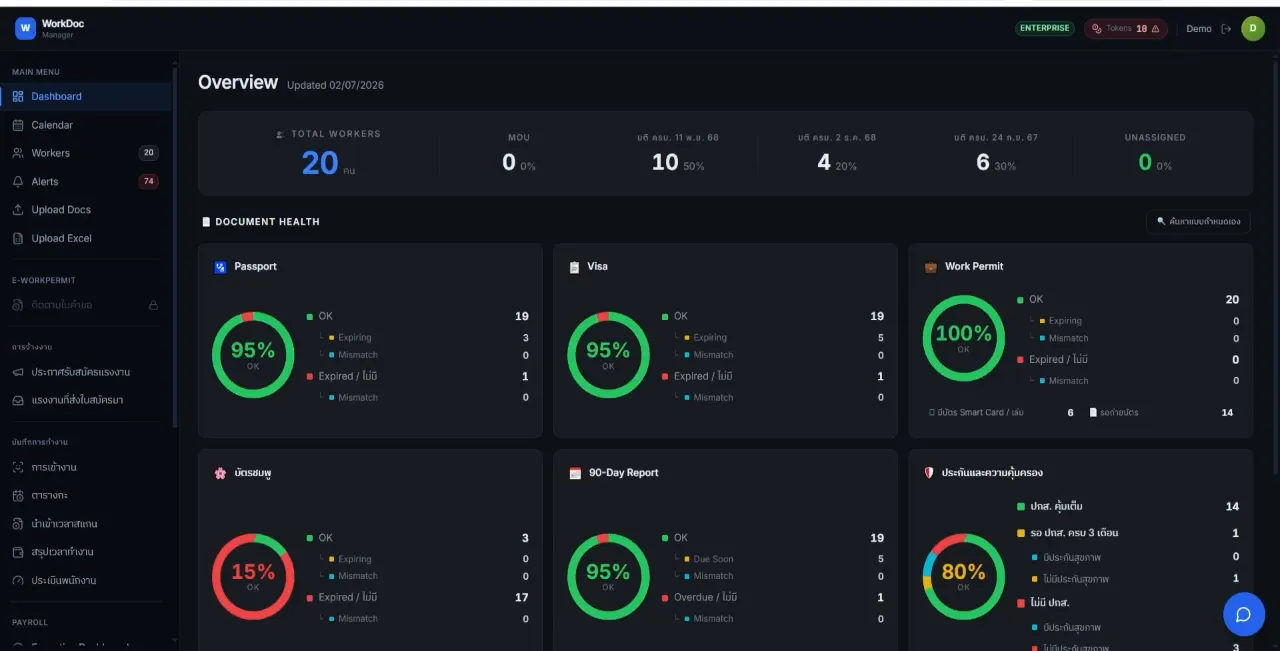Click the บัตรชมพู 15% progress ring
The width and height of the screenshot is (1280, 651).
[253, 576]
